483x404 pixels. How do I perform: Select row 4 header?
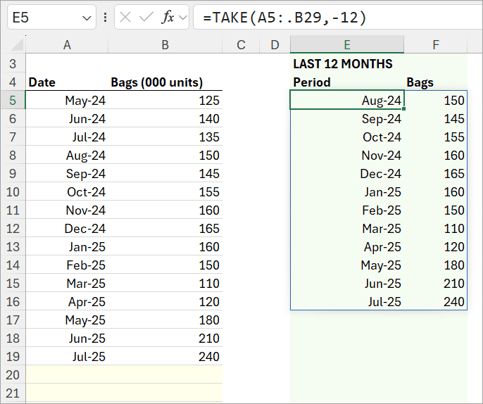(13, 82)
